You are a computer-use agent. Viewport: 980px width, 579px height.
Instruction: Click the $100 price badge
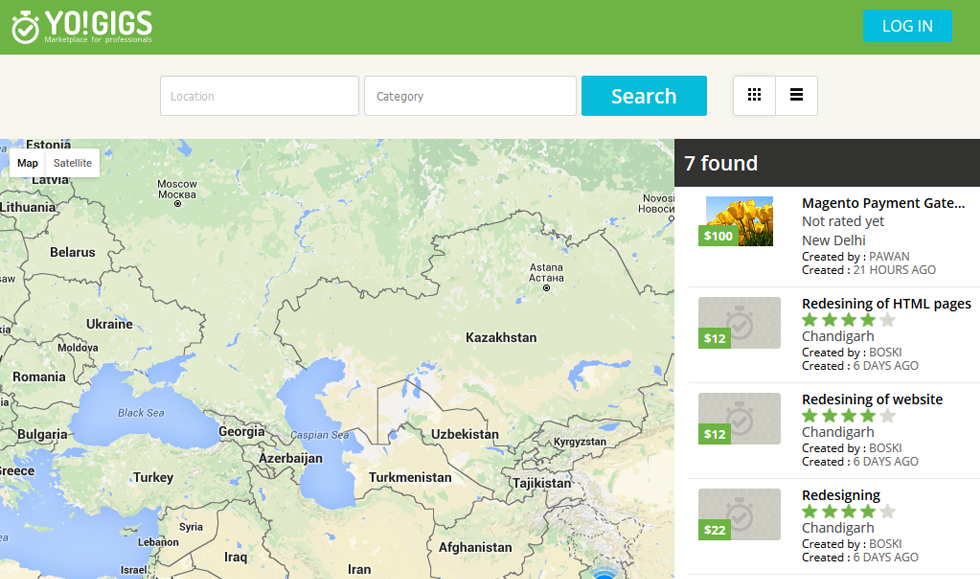pos(718,236)
